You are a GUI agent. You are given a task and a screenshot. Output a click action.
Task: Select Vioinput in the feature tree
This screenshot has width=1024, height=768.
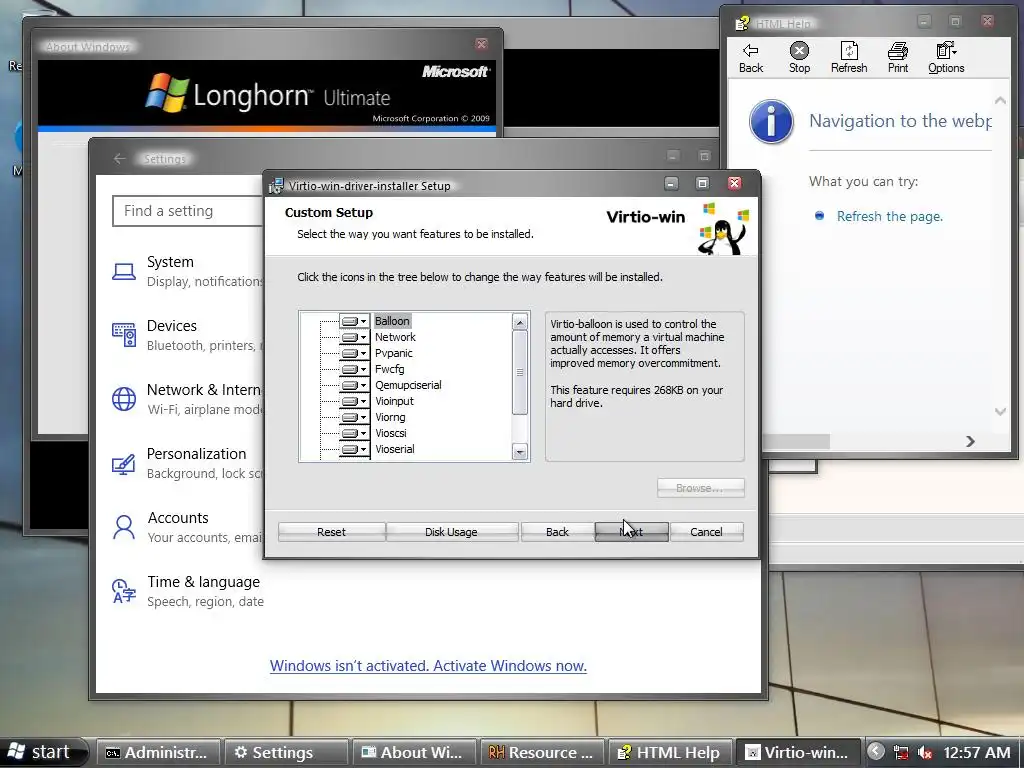point(394,401)
